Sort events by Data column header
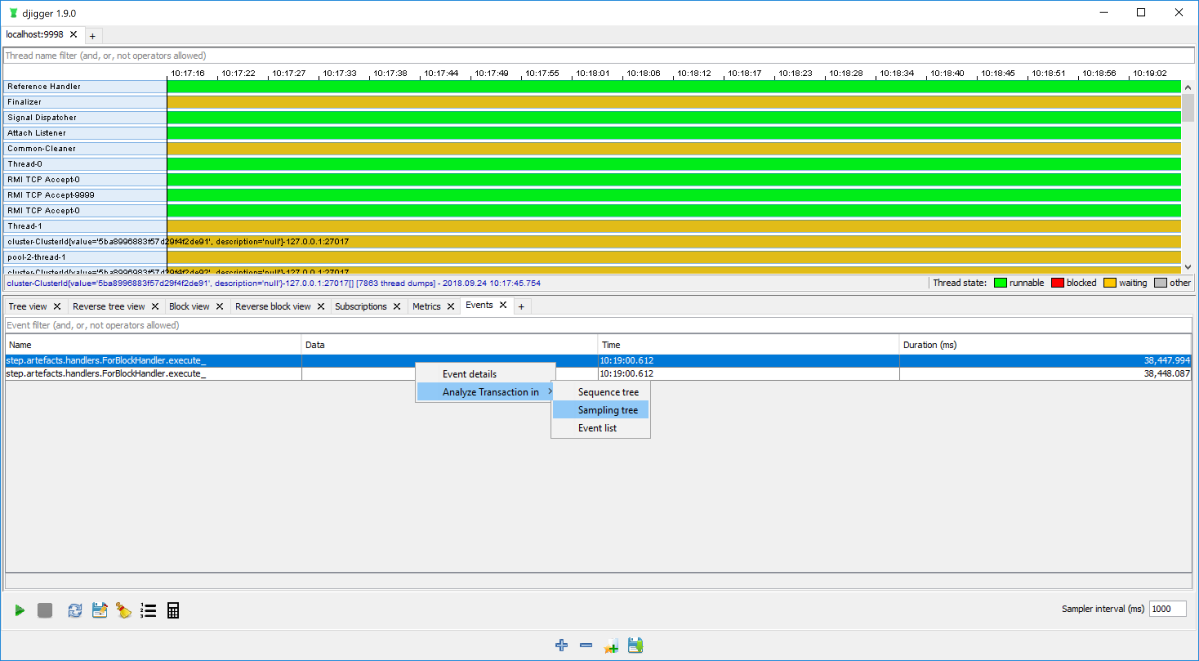Viewport: 1199px width, 661px height. tap(450, 345)
